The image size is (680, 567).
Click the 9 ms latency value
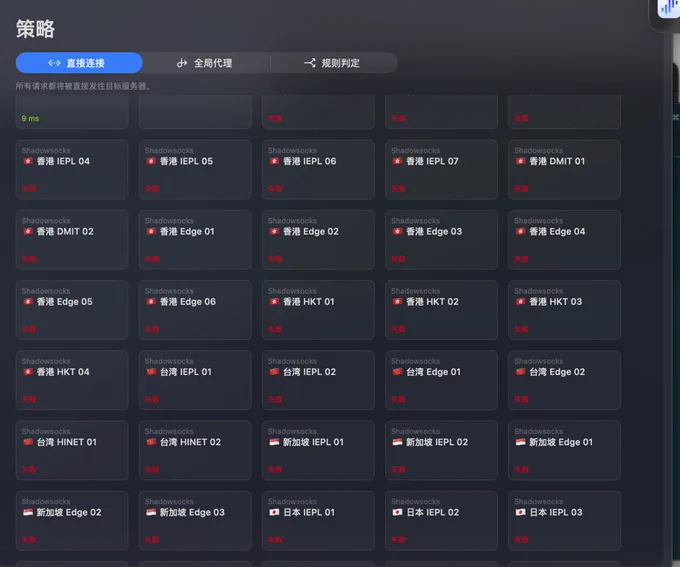click(x=30, y=118)
